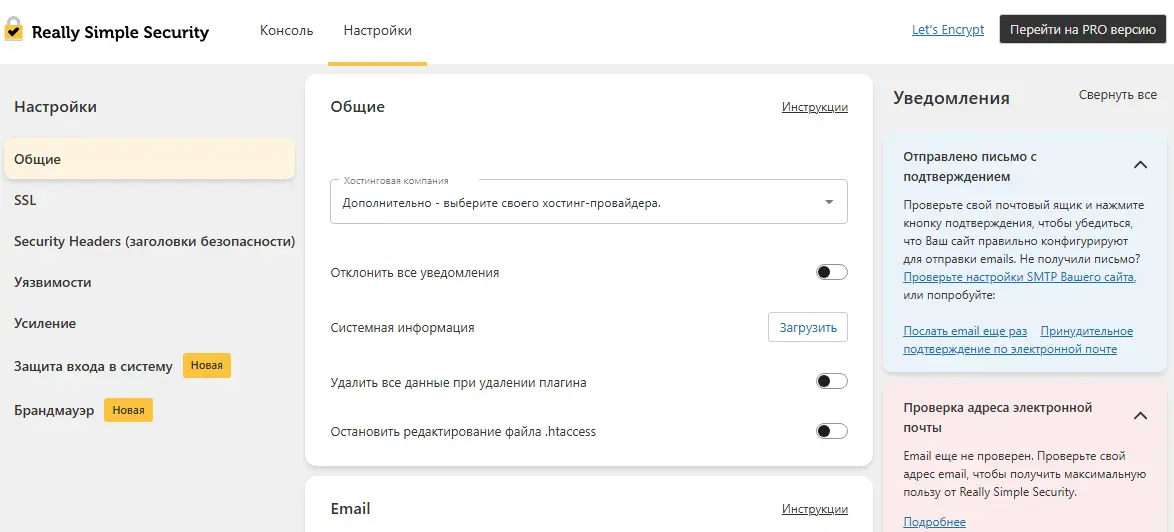
Task: Open Инструкции link in Email section
Action: pyautogui.click(x=814, y=509)
